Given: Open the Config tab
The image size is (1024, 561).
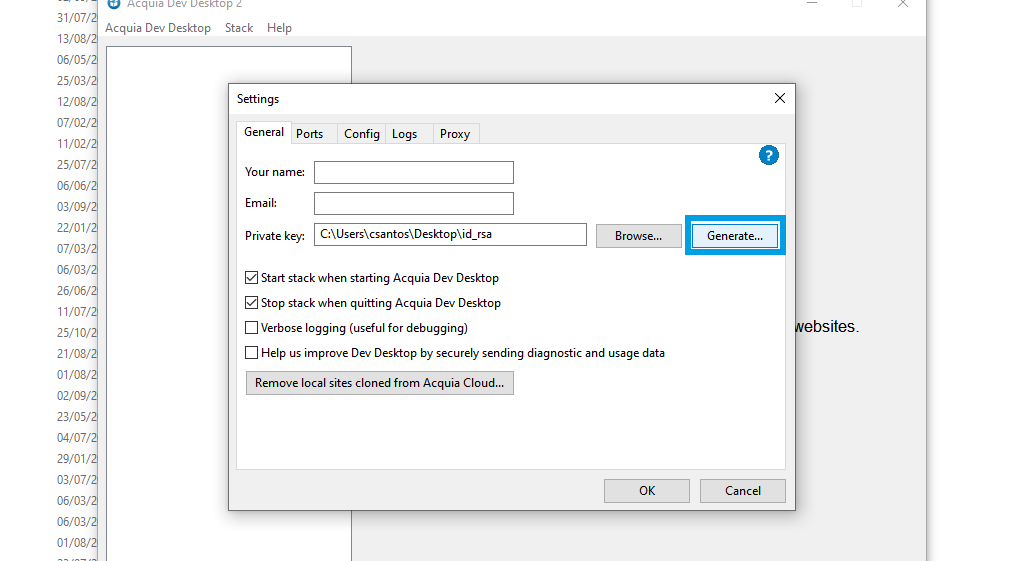Looking at the screenshot, I should pos(361,133).
